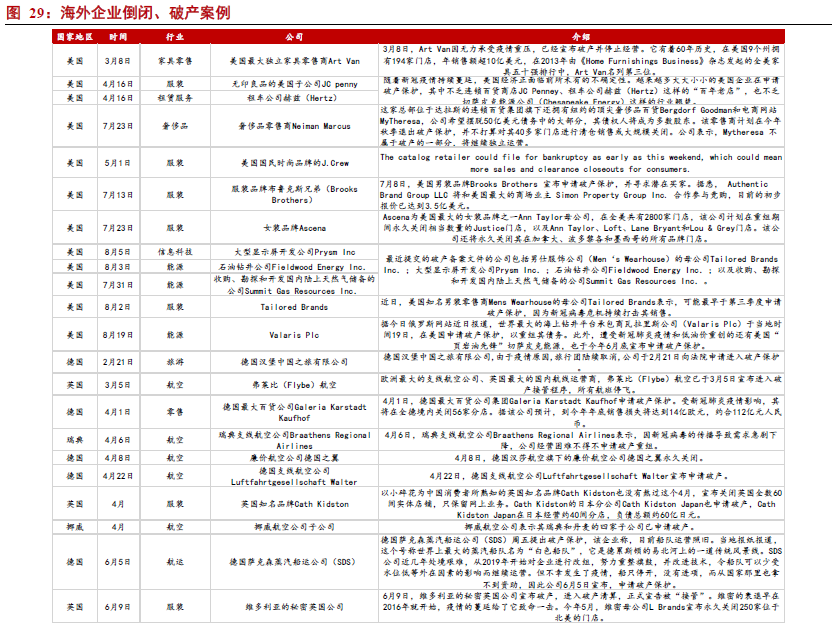
Task: Click the Flybe airline company cell
Action: [294, 385]
